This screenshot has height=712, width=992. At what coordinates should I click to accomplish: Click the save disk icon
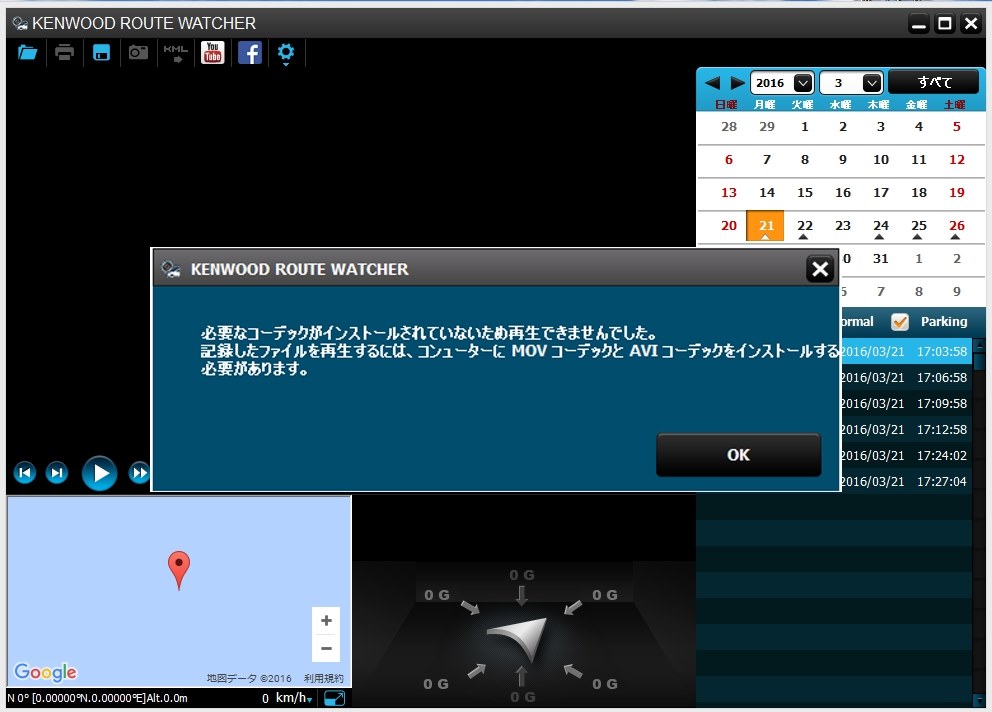101,53
